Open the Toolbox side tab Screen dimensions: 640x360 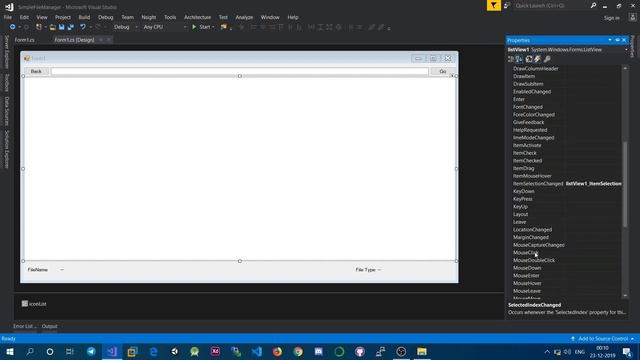pyautogui.click(x=6, y=82)
